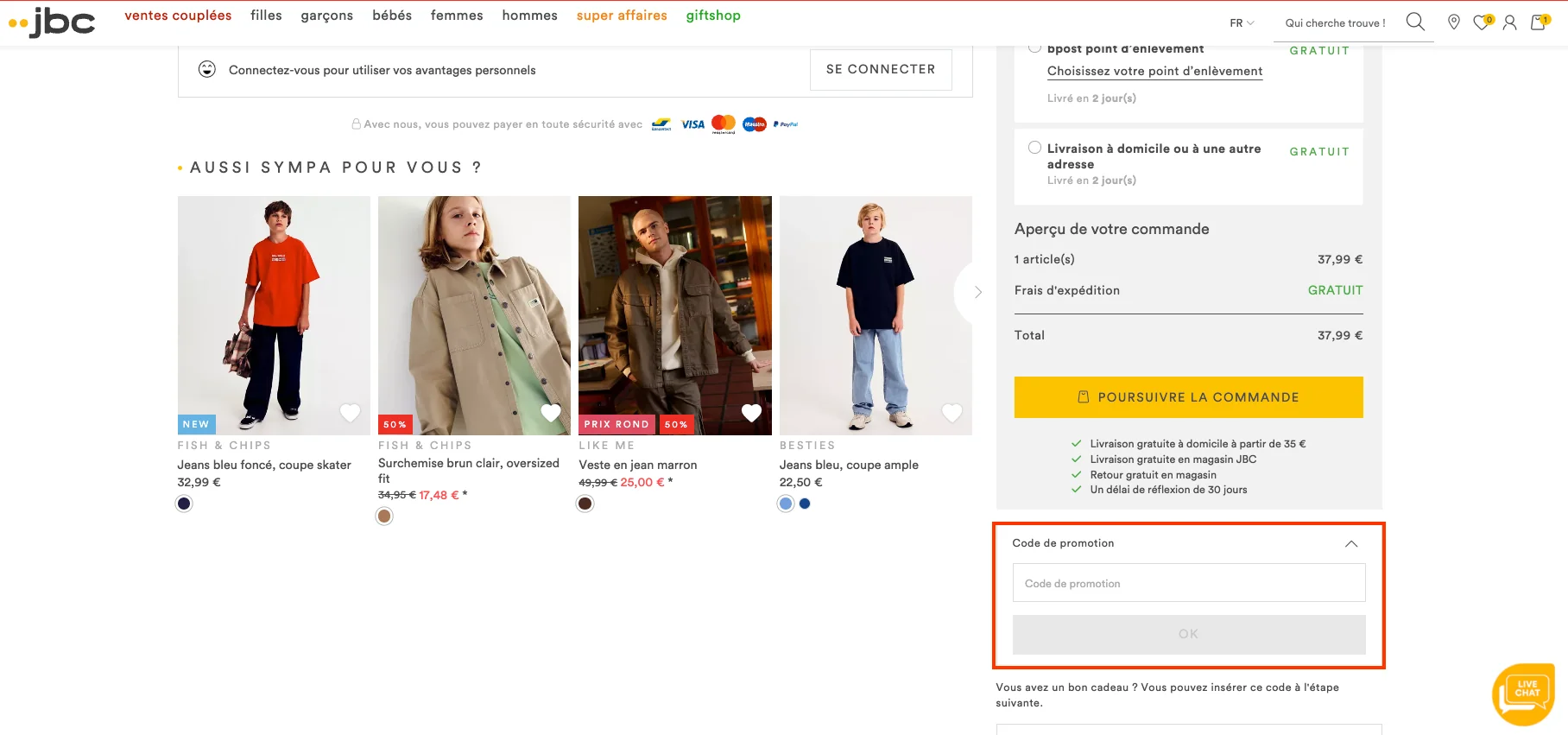Open the super affaires menu

point(622,16)
